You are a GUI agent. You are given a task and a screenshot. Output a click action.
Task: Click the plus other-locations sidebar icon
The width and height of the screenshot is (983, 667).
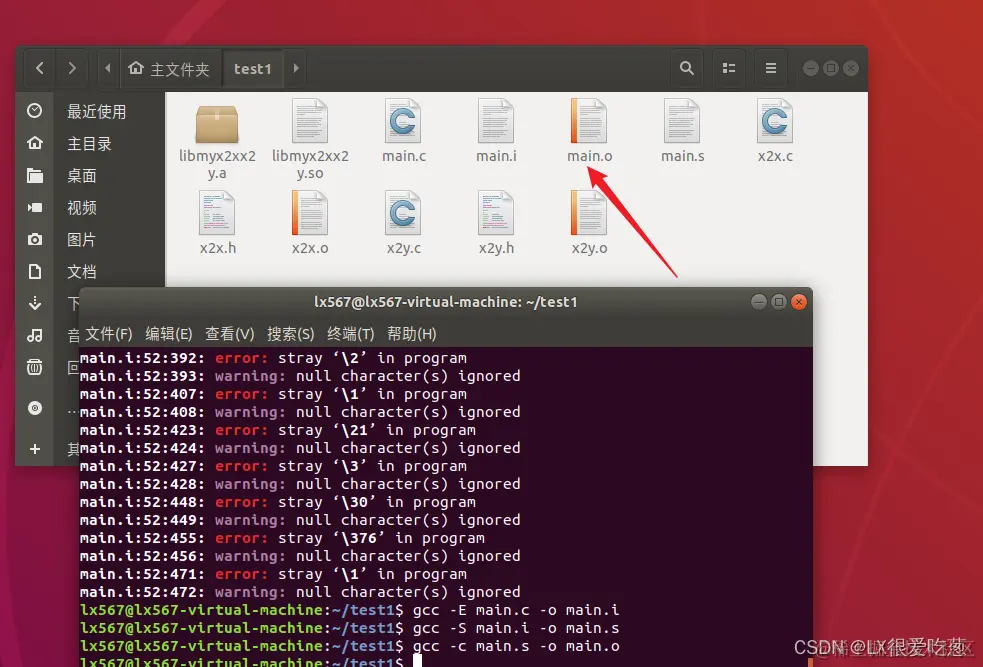34,449
